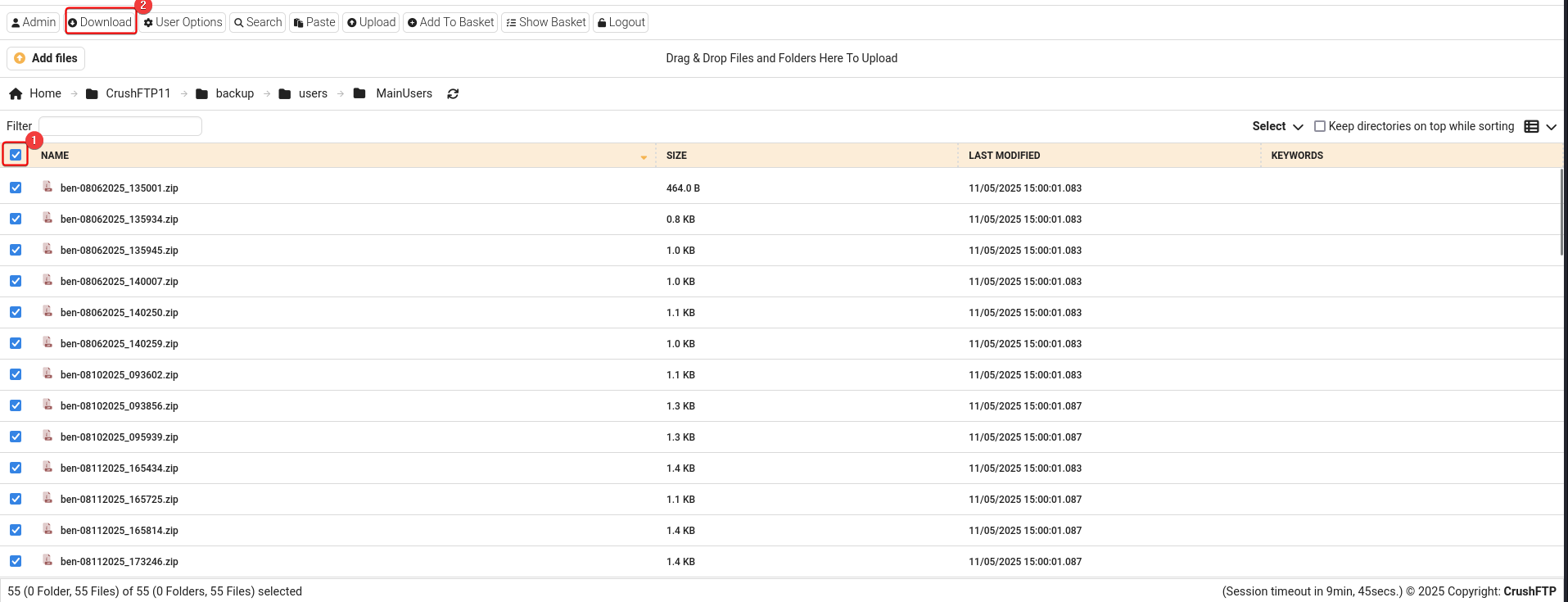Click the Filter text input field
Image resolution: width=1568 pixels, height=602 pixels.
120,126
